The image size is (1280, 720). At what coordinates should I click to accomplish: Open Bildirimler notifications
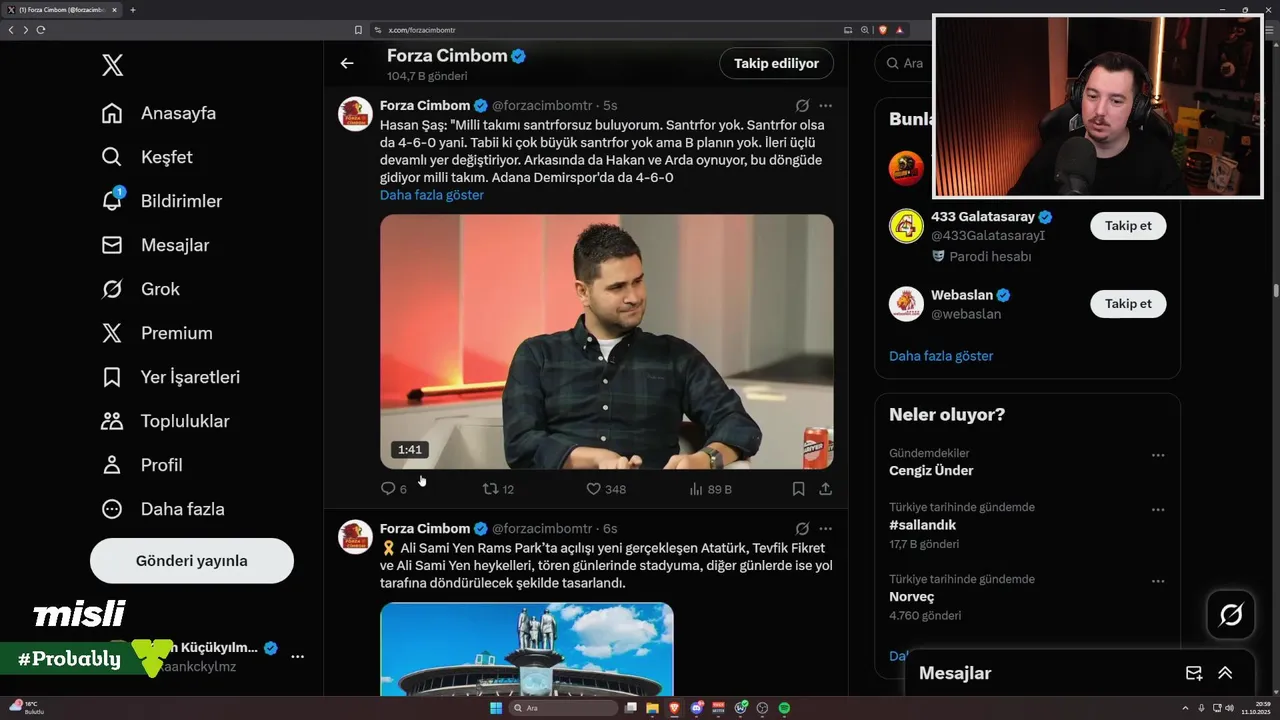coord(162,201)
